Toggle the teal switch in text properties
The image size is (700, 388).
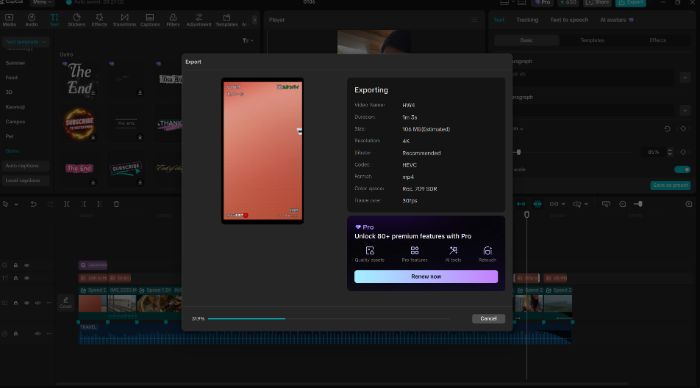[682, 169]
